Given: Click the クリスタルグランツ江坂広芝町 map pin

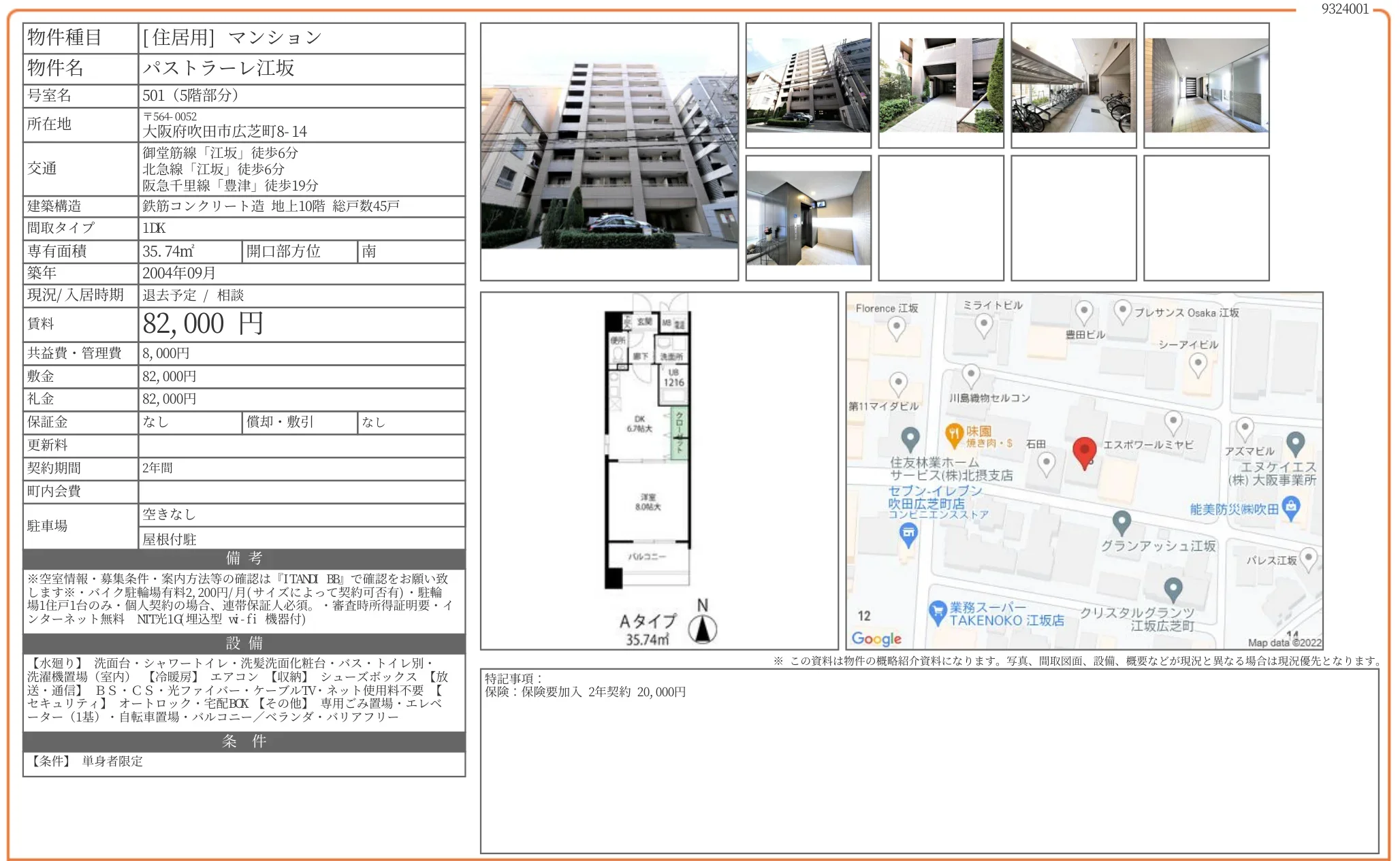Looking at the screenshot, I should click(x=1173, y=588).
